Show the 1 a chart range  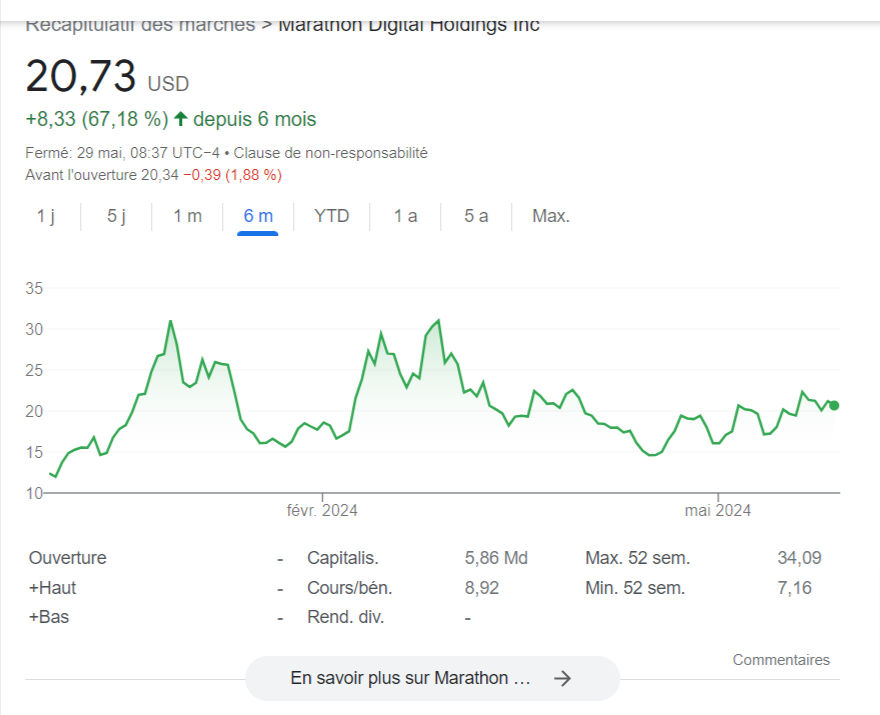pyautogui.click(x=405, y=216)
